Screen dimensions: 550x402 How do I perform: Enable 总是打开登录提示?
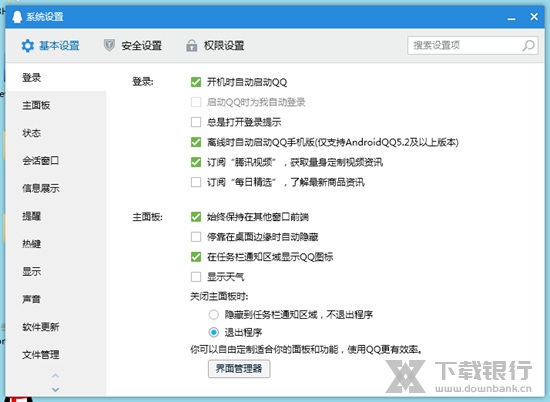196,122
